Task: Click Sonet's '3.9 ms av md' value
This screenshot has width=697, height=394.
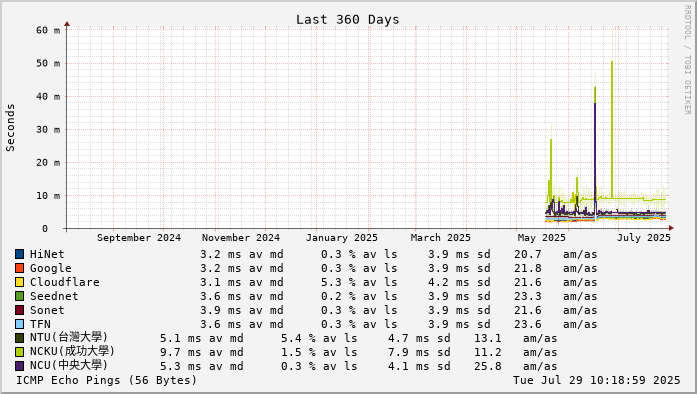Action: click(242, 310)
